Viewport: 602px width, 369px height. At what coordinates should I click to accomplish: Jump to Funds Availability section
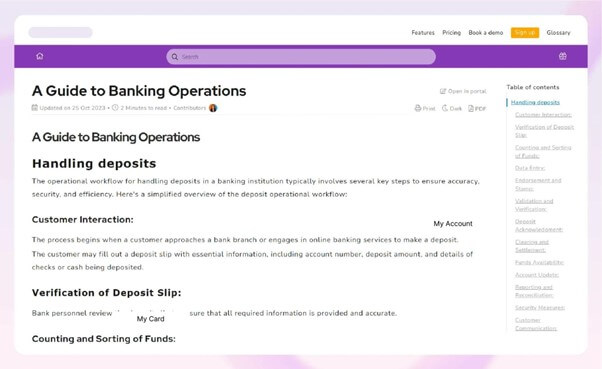click(539, 262)
